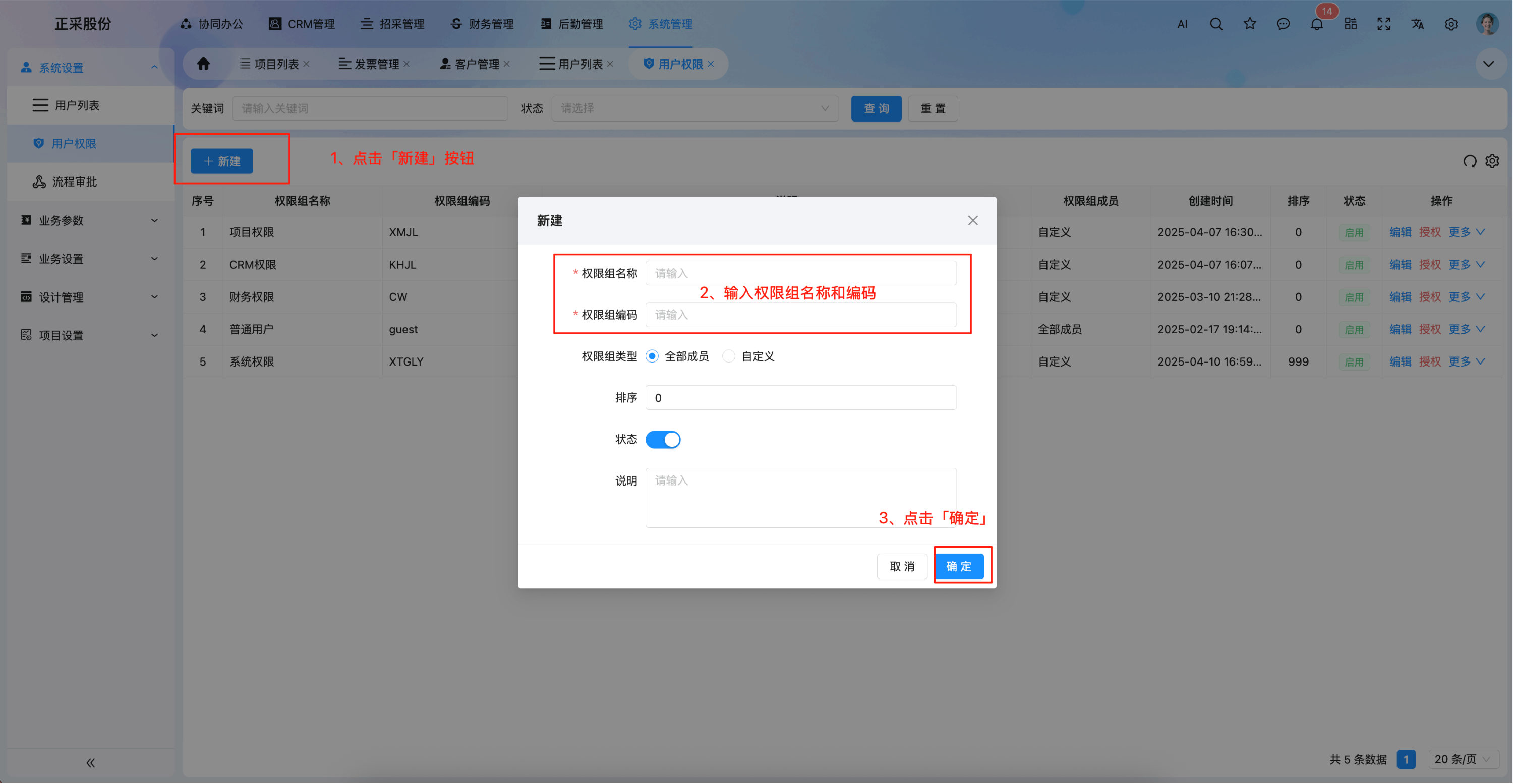Click the home icon tab
Image resolution: width=1513 pixels, height=784 pixels.
click(x=203, y=64)
